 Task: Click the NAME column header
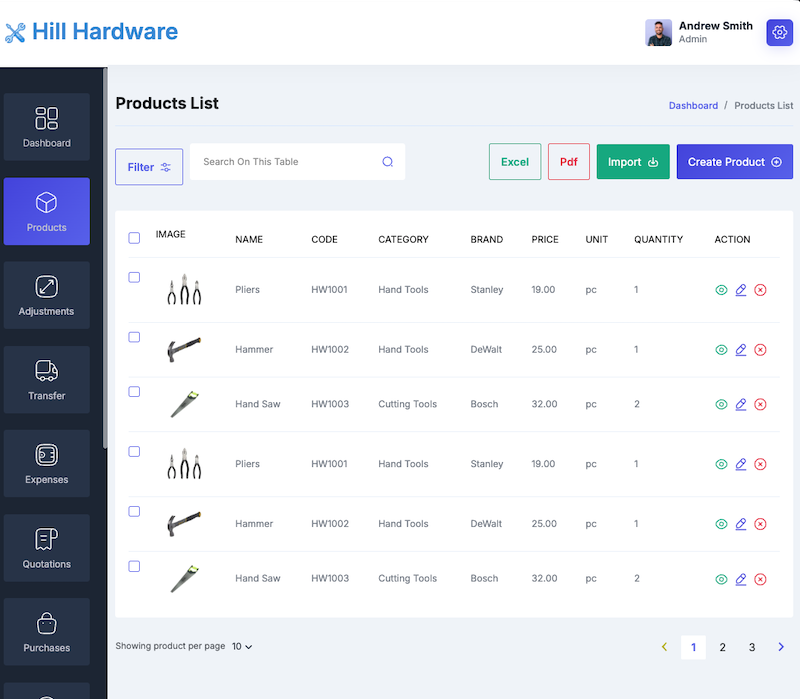click(x=249, y=239)
